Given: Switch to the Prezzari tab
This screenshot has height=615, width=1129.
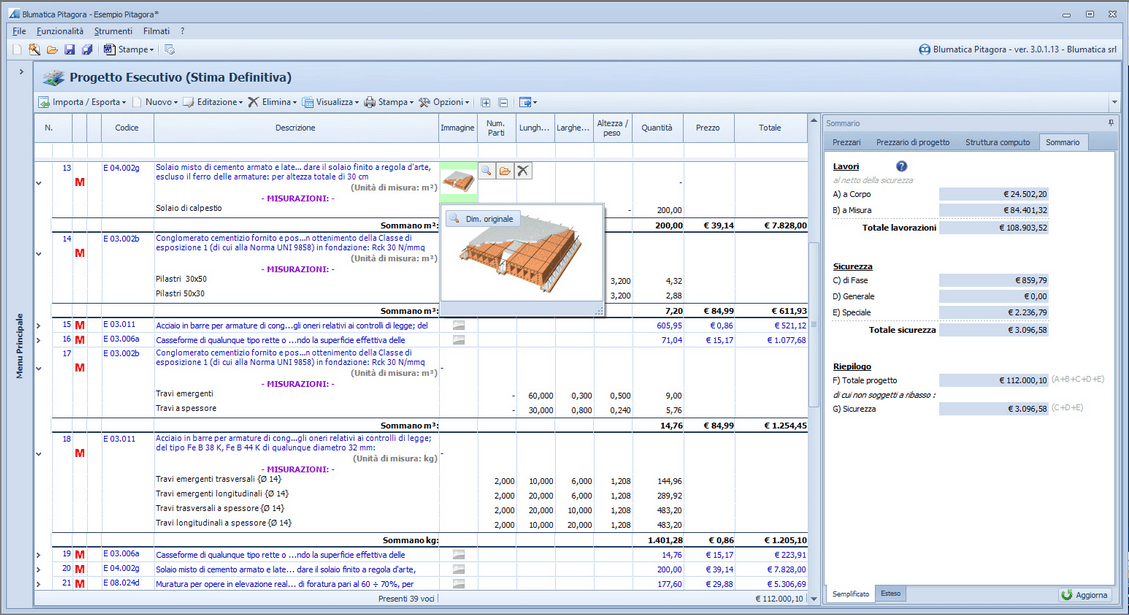Looking at the screenshot, I should point(846,143).
